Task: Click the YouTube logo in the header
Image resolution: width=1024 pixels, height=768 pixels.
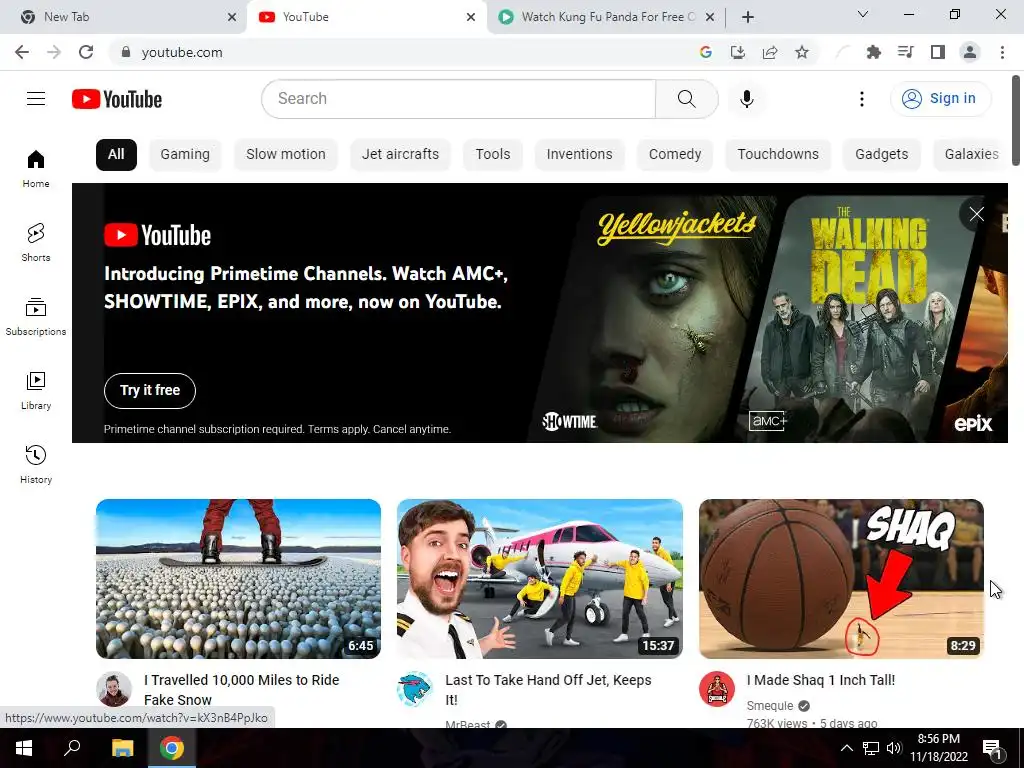Action: pos(117,99)
